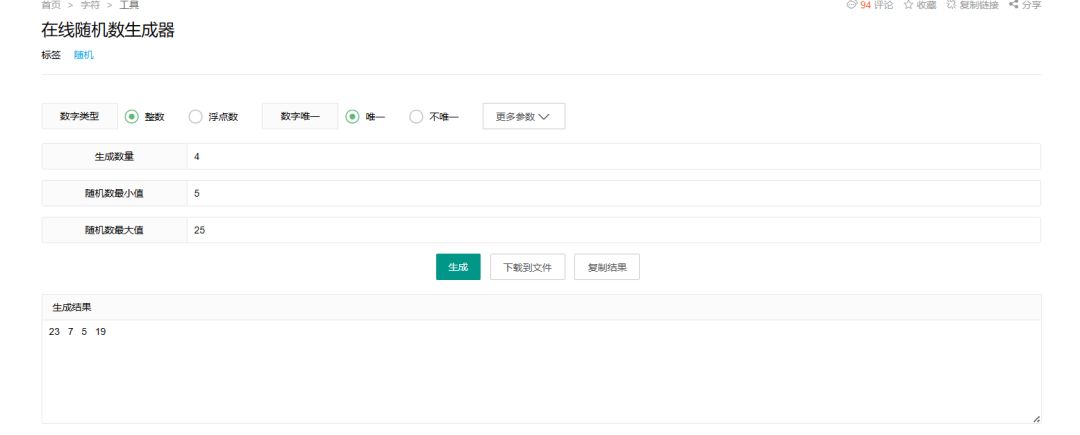
Task: Select the 整数 radio button
Action: tap(132, 116)
